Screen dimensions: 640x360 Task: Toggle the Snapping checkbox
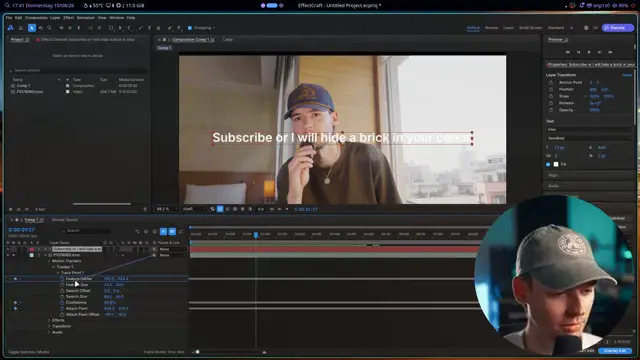click(x=190, y=28)
